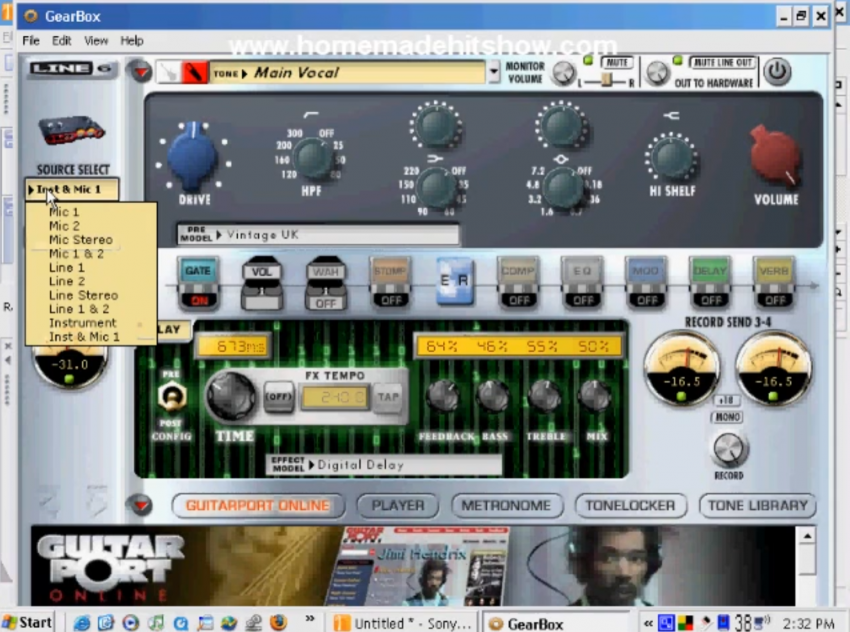Click the guitar amp mode icon
The image size is (850, 632).
point(169,73)
